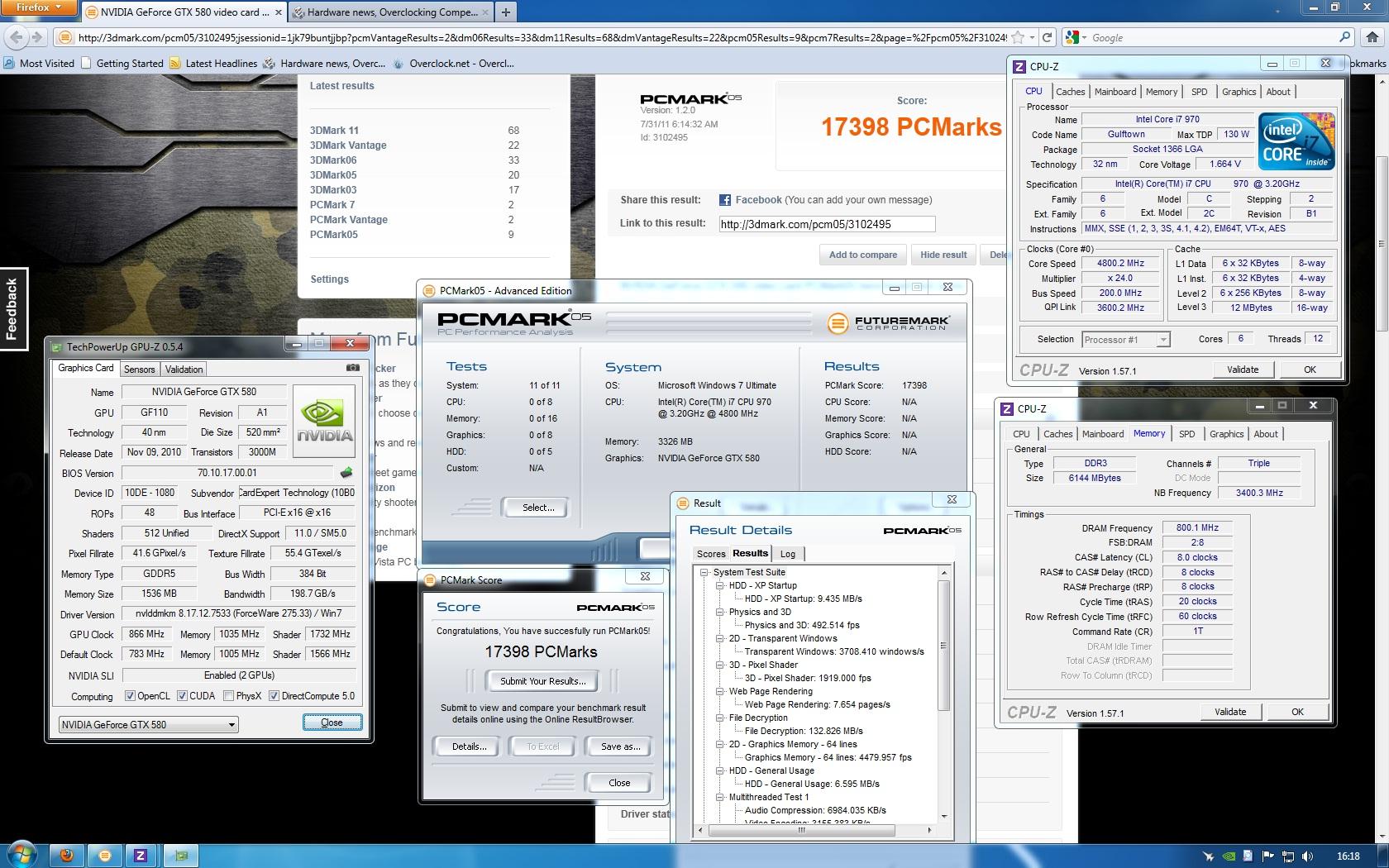Click the Google search magnifier icon
1389x868 pixels.
pyautogui.click(x=1345, y=37)
